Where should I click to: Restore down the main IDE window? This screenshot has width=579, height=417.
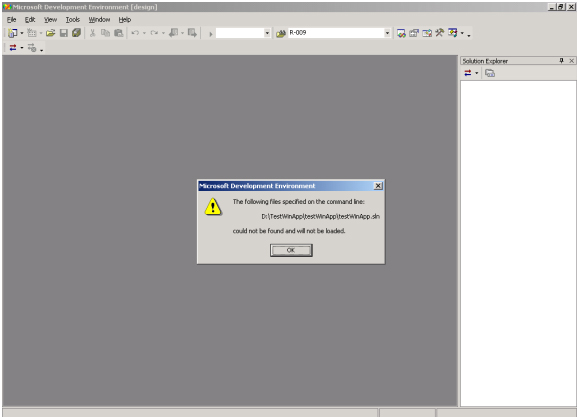tap(561, 7)
